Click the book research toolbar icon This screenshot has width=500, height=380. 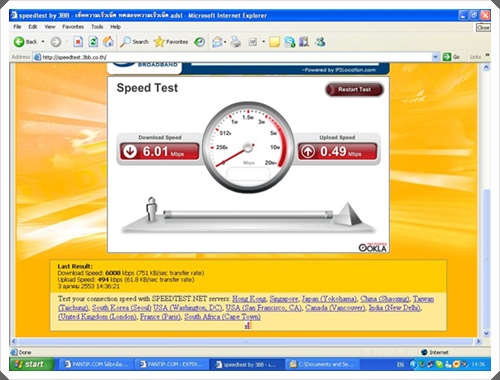pyautogui.click(x=304, y=42)
